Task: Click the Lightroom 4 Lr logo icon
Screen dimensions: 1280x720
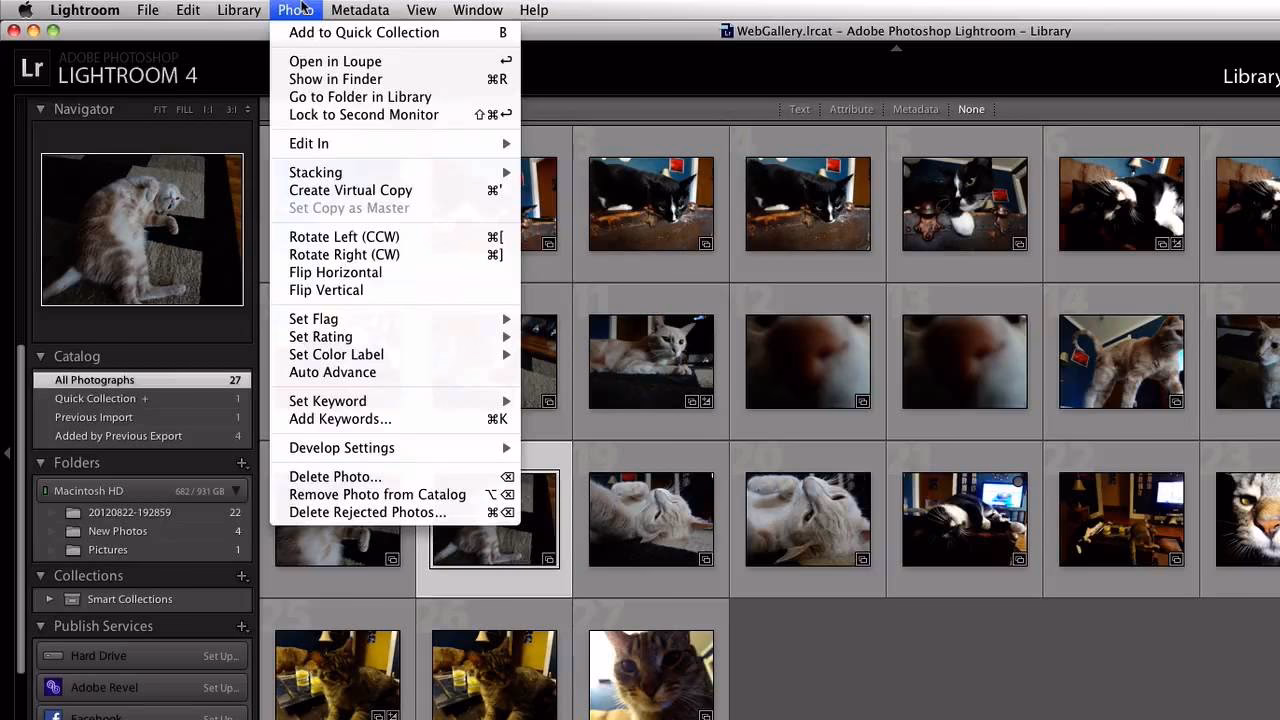Action: pos(32,68)
